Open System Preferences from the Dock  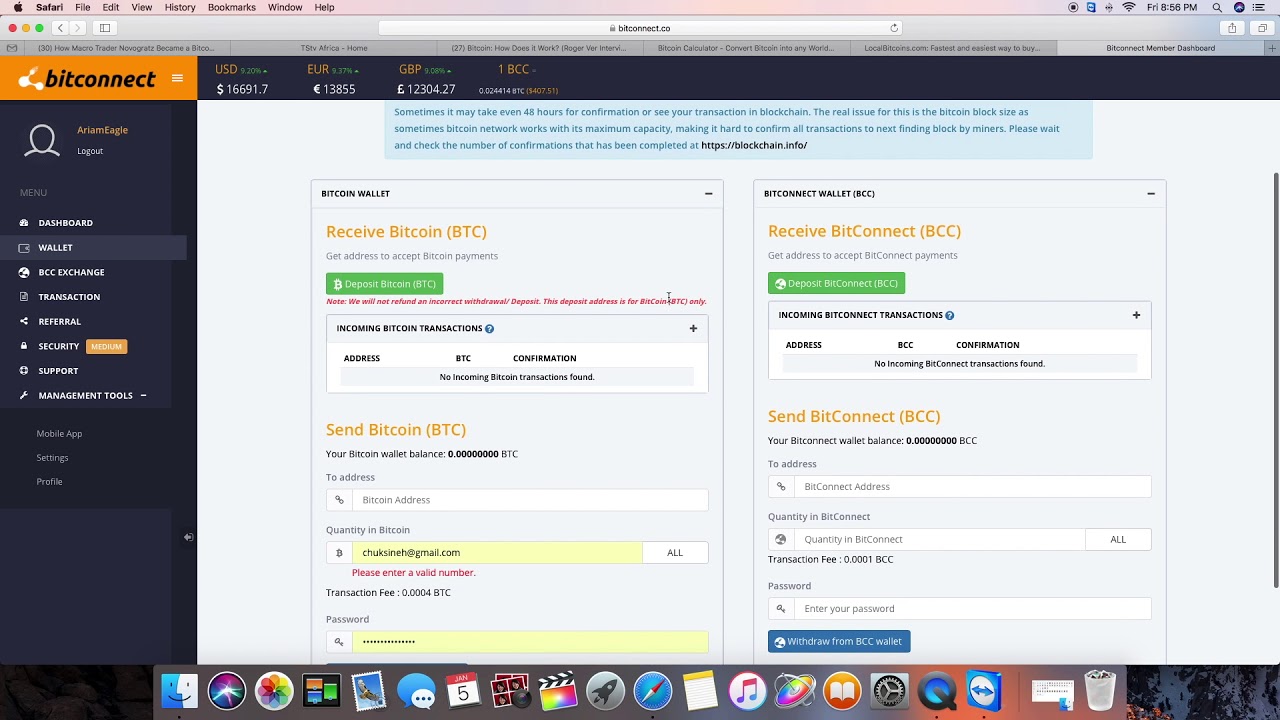click(889, 691)
